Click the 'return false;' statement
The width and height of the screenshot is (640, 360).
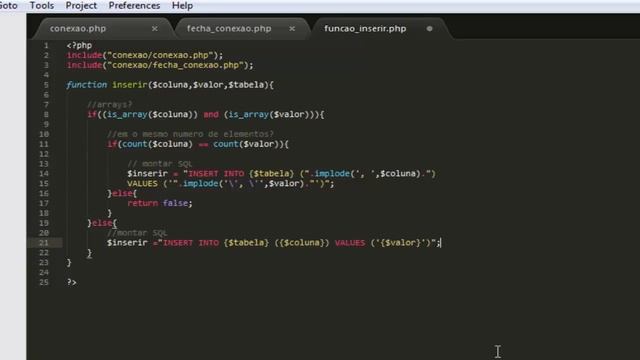pos(160,203)
